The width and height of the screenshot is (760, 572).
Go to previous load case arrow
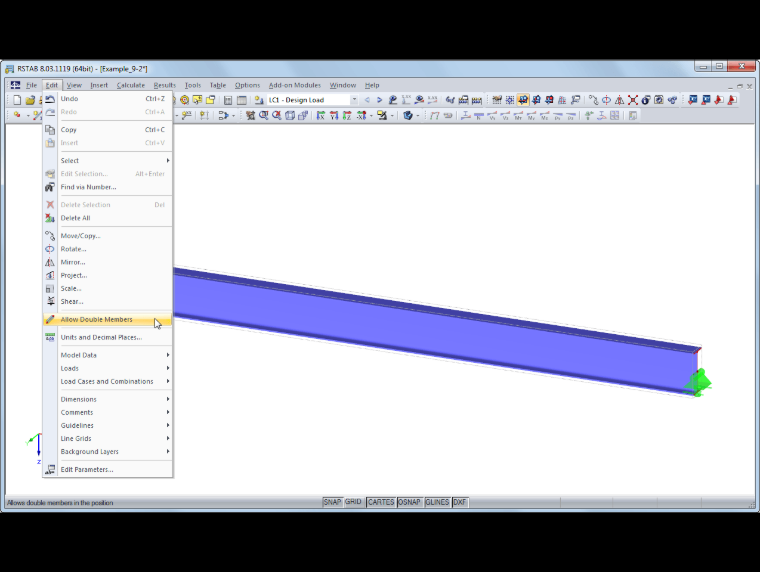click(367, 100)
